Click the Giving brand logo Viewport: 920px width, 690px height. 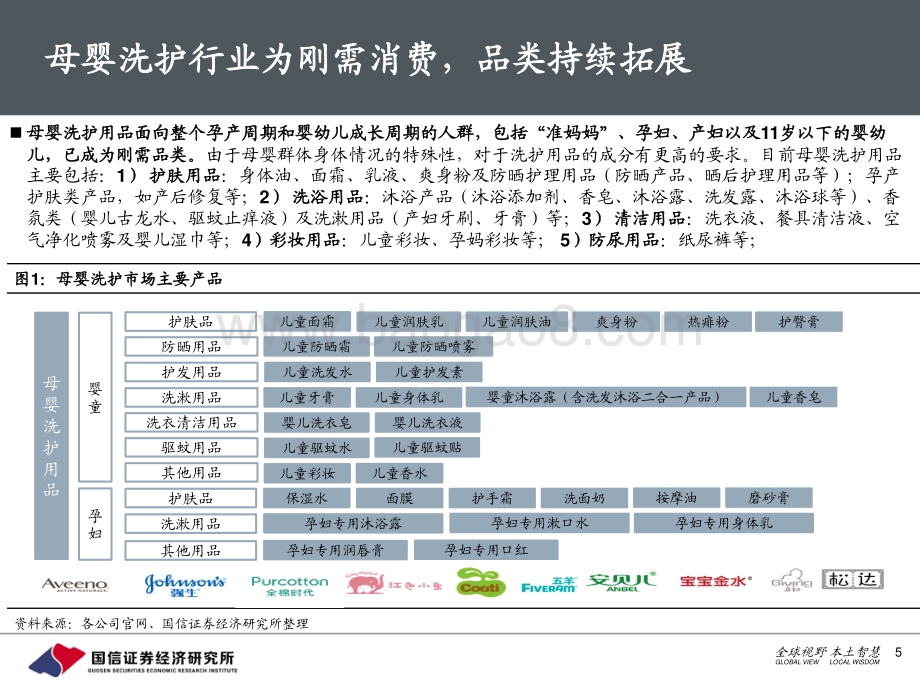tap(792, 580)
